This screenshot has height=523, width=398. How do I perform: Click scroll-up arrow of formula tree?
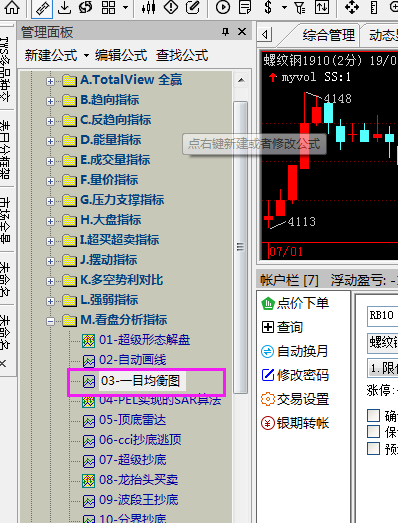(x=241, y=80)
